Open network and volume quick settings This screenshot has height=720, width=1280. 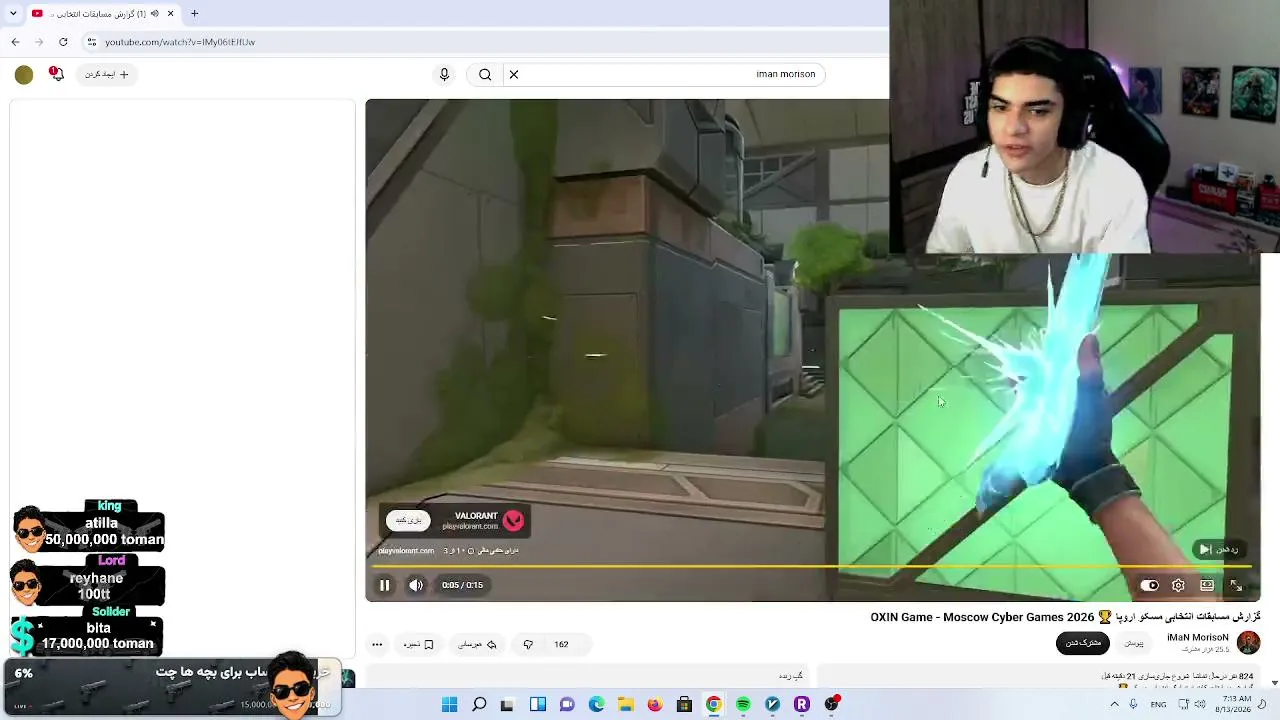[x=1192, y=705]
